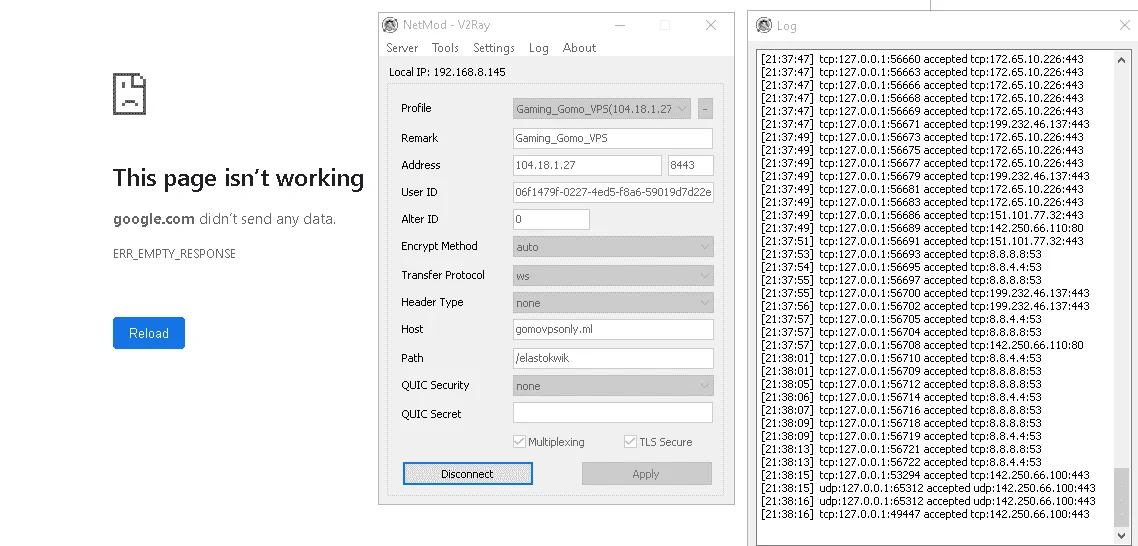
Task: Click the last log line port 49447
Action: click(x=925, y=514)
